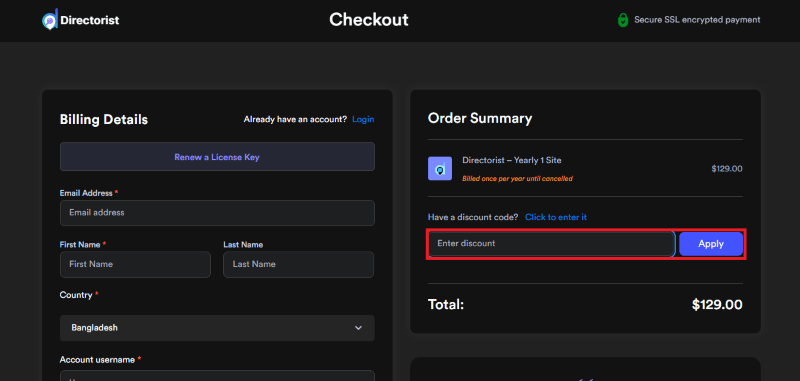This screenshot has height=381, width=800.
Task: Click the 'Already have an account?' text
Action: [295, 119]
